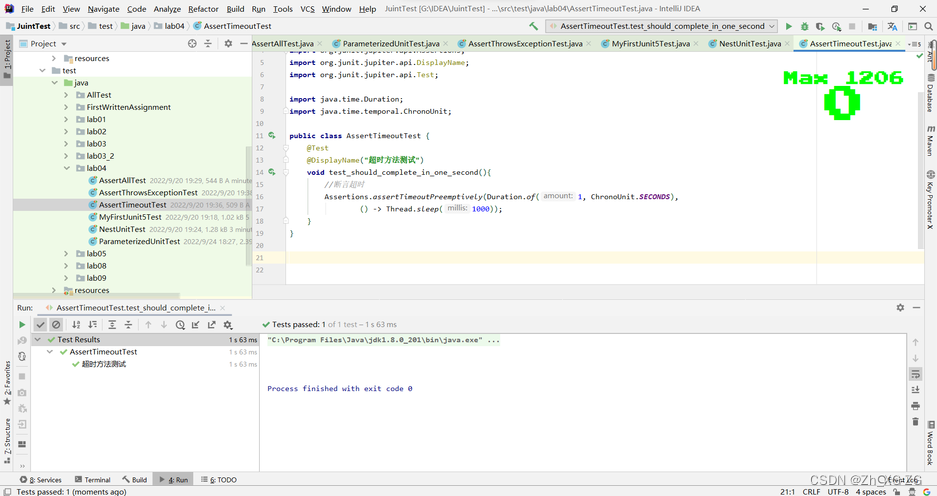Click Restore Layout icon in Run sidebar
This screenshot has width=937, height=496.
(22, 444)
